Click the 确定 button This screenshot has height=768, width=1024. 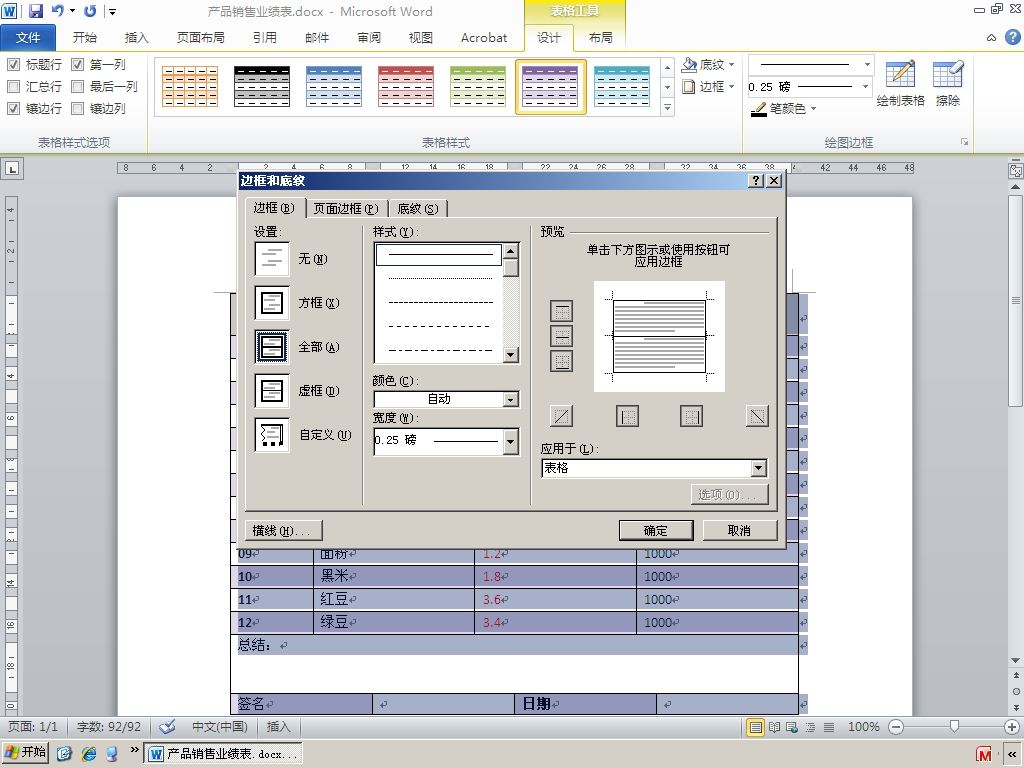coord(656,530)
